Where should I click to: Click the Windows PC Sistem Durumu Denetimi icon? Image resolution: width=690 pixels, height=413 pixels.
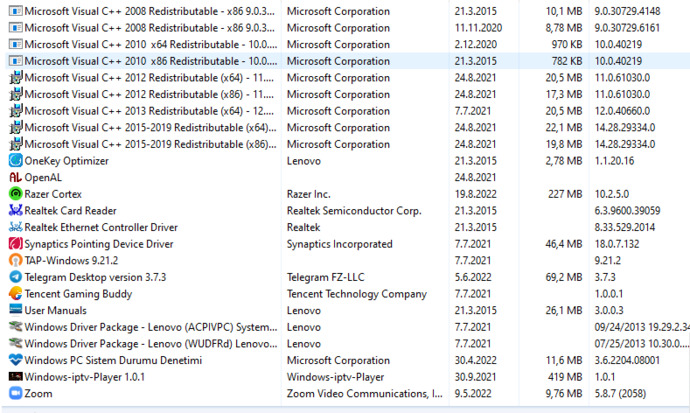coord(15,360)
